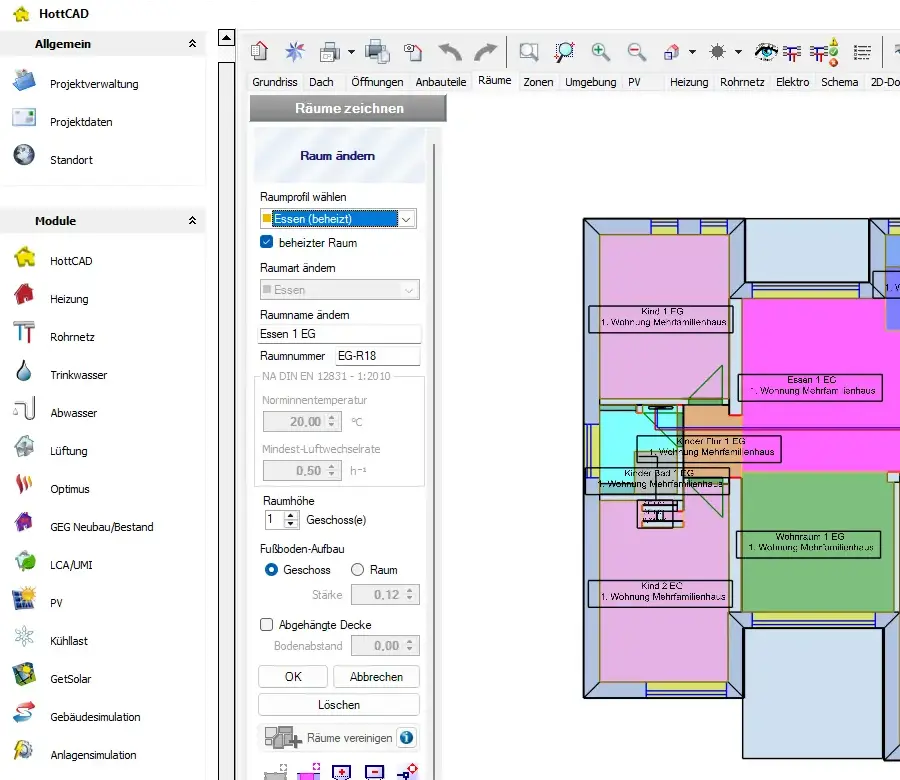Click the eye visibility icon in toolbar

click(766, 52)
